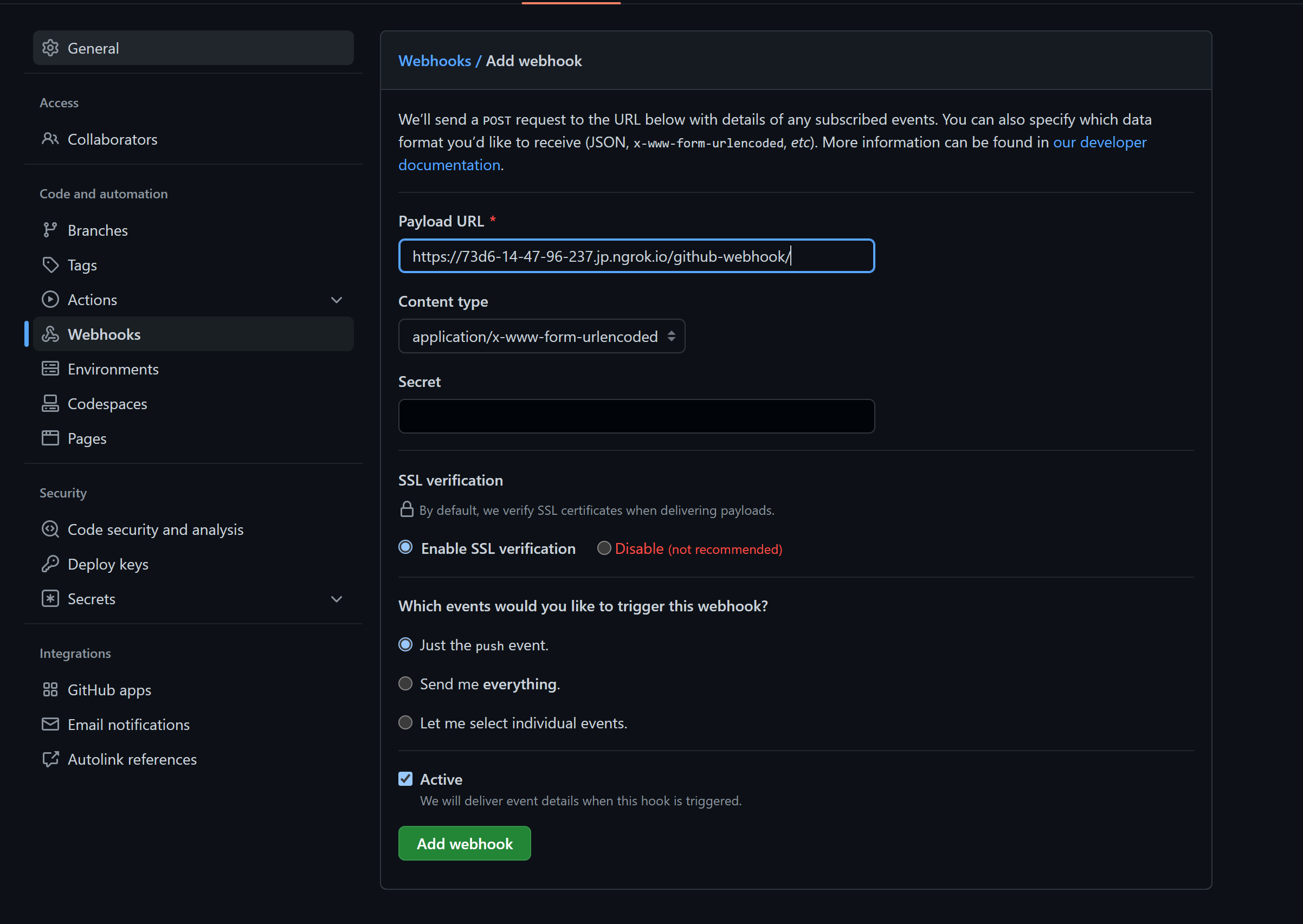Select Let me select individual events
Viewport: 1303px width, 924px height.
pos(405,722)
